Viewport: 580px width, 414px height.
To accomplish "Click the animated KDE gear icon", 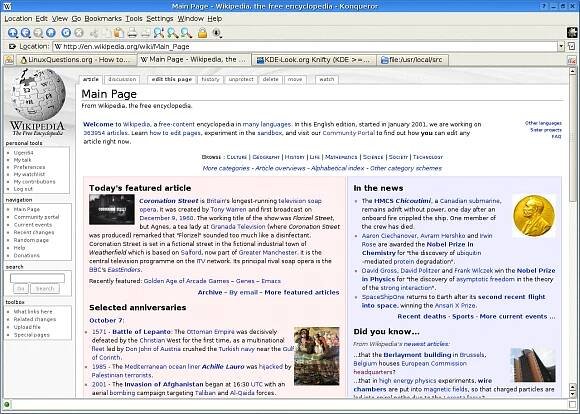I will pyautogui.click(x=572, y=33).
